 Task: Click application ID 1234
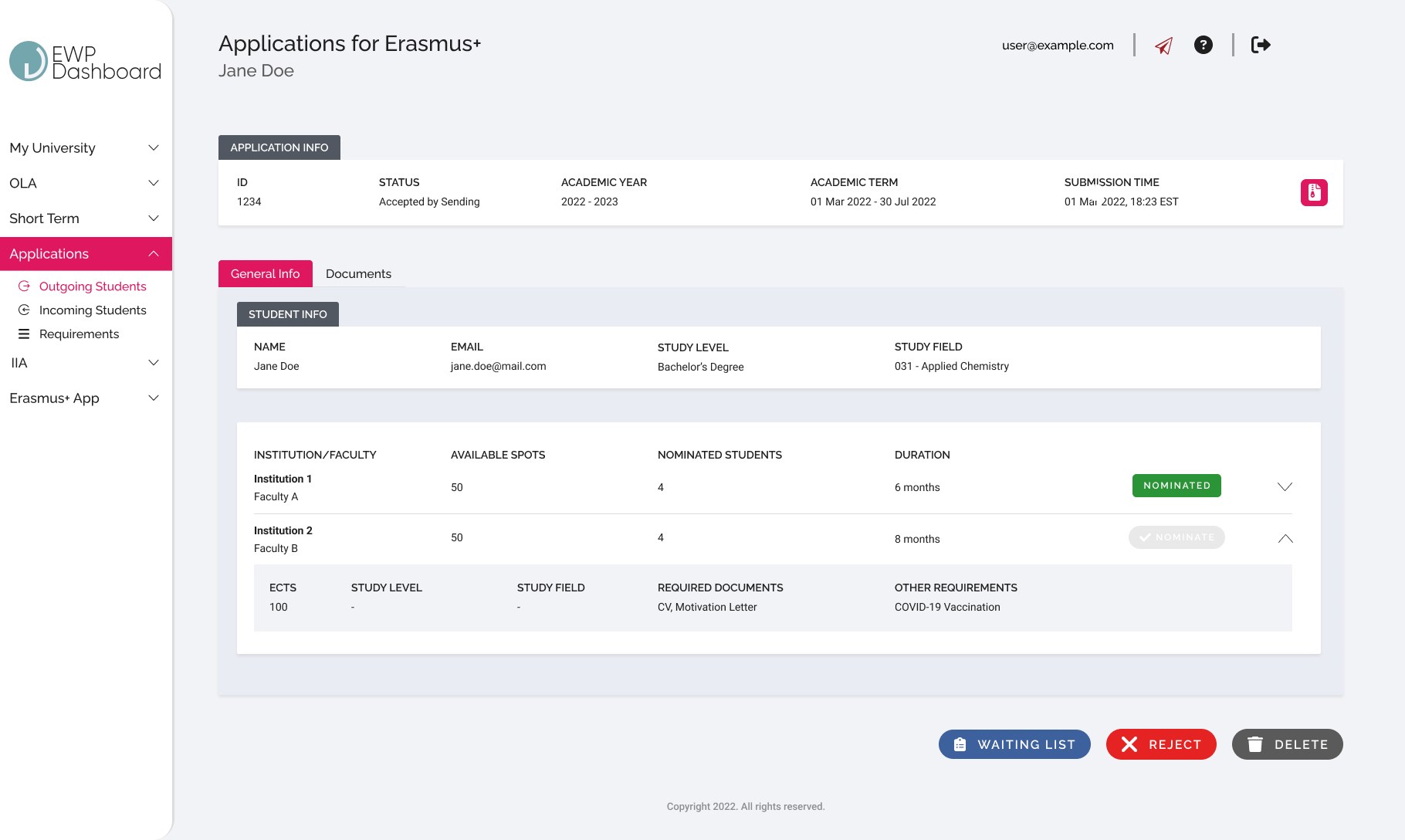pos(249,202)
